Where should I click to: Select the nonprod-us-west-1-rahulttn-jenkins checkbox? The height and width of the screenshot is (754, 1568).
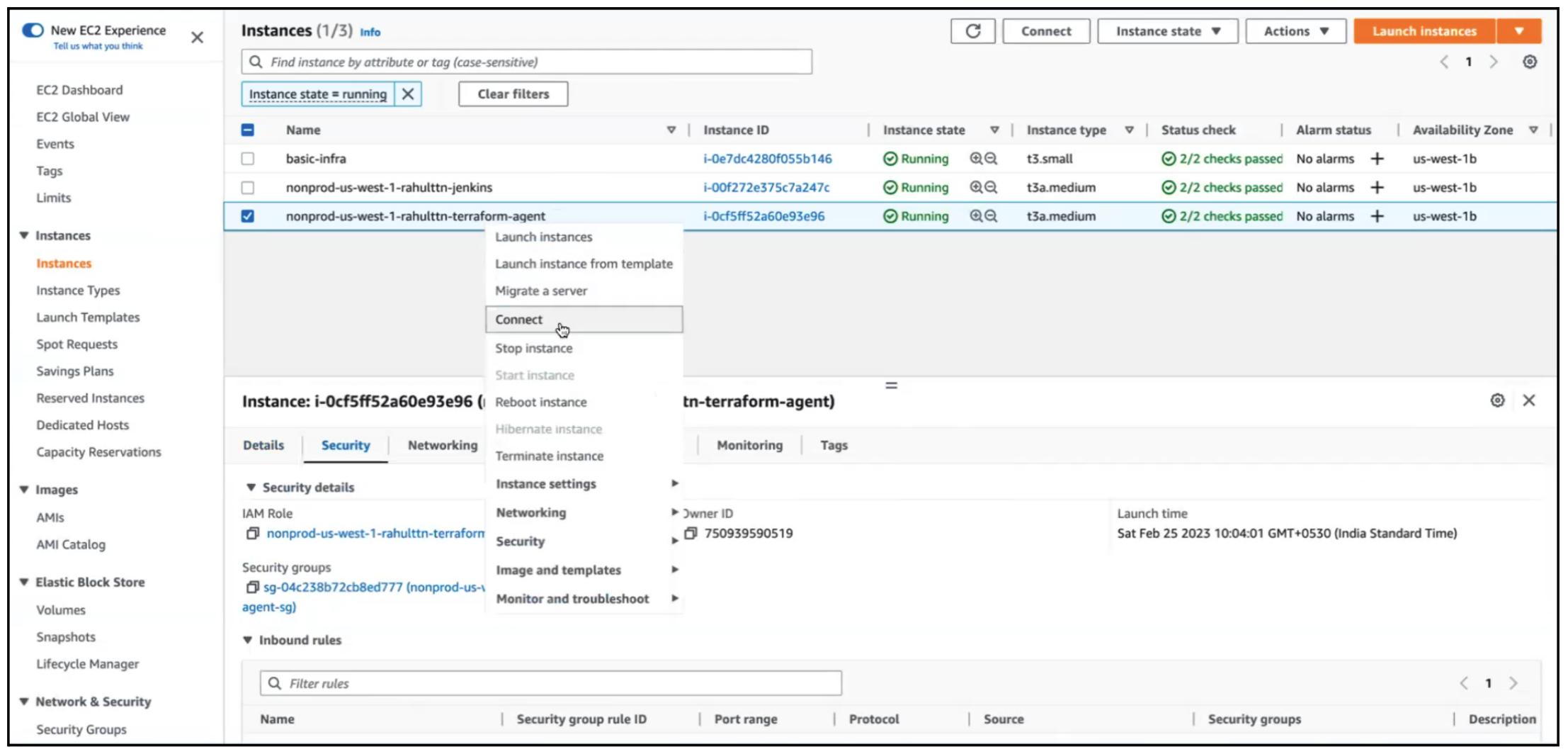coord(248,188)
